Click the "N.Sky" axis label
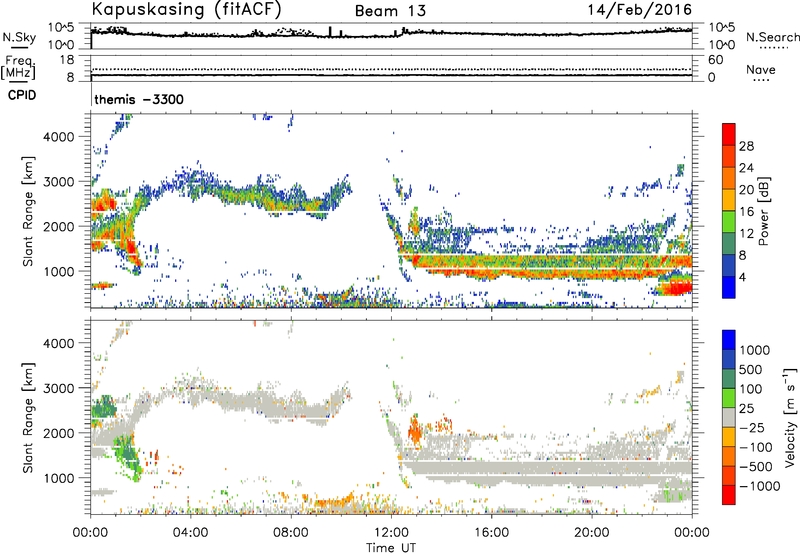The height and width of the screenshot is (554, 800). [19, 37]
